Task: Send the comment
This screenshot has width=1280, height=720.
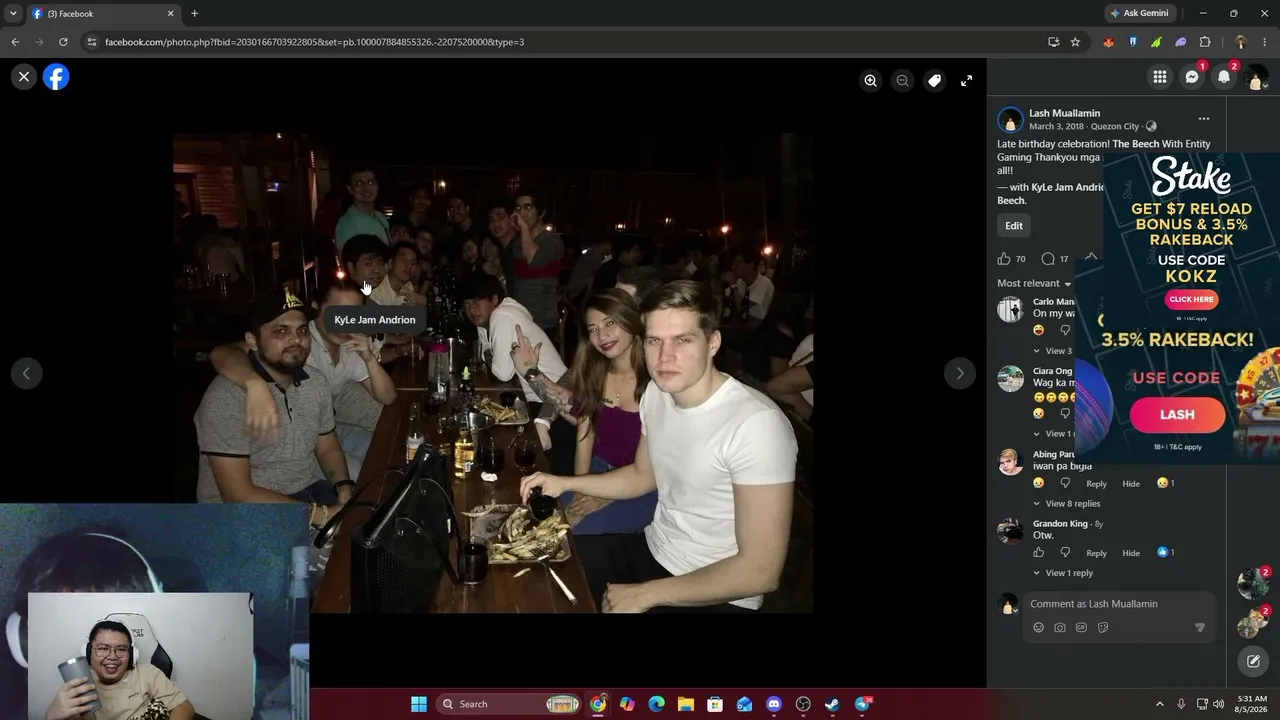Action: [1200, 628]
